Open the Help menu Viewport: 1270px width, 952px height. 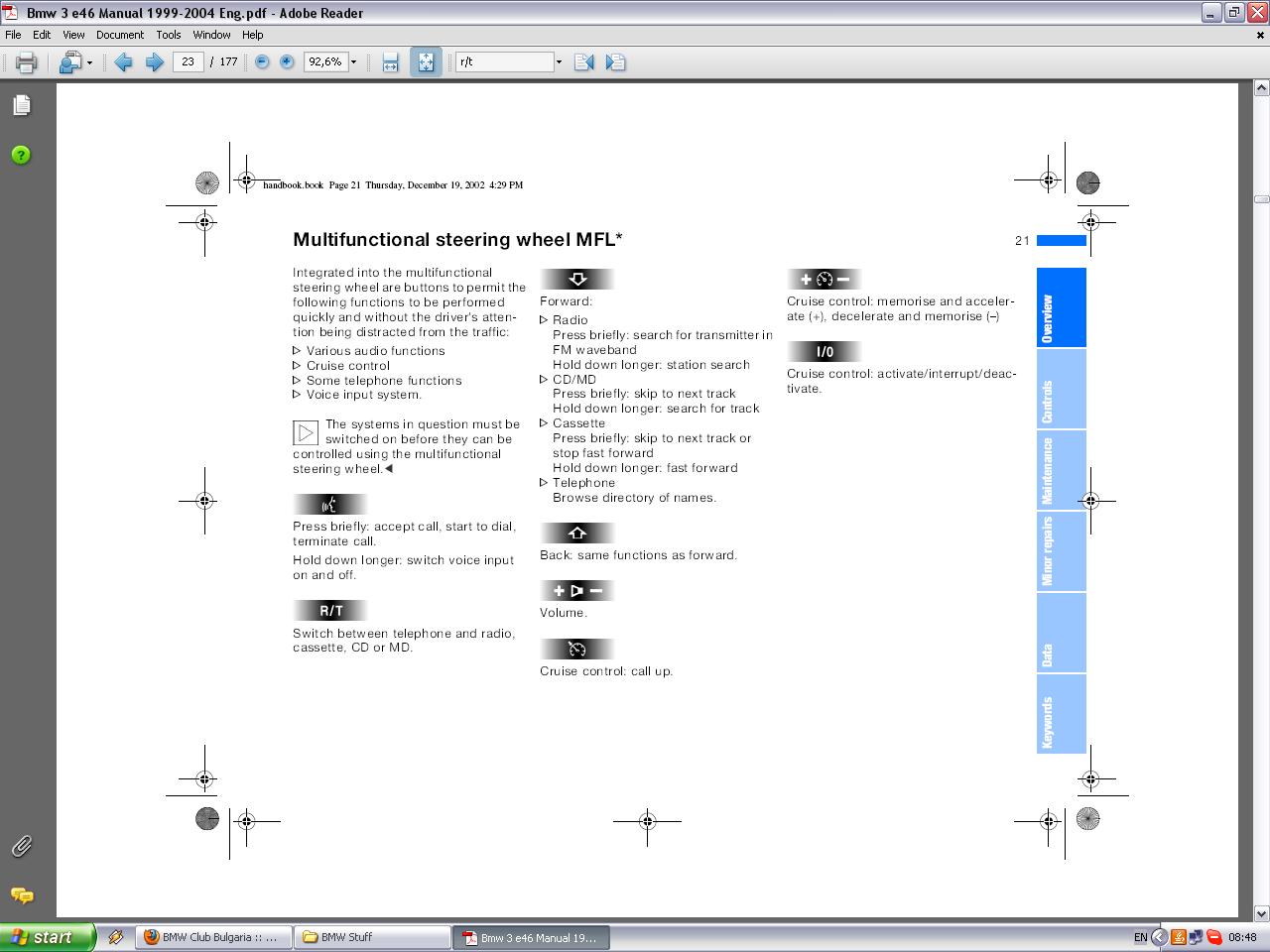click(253, 35)
